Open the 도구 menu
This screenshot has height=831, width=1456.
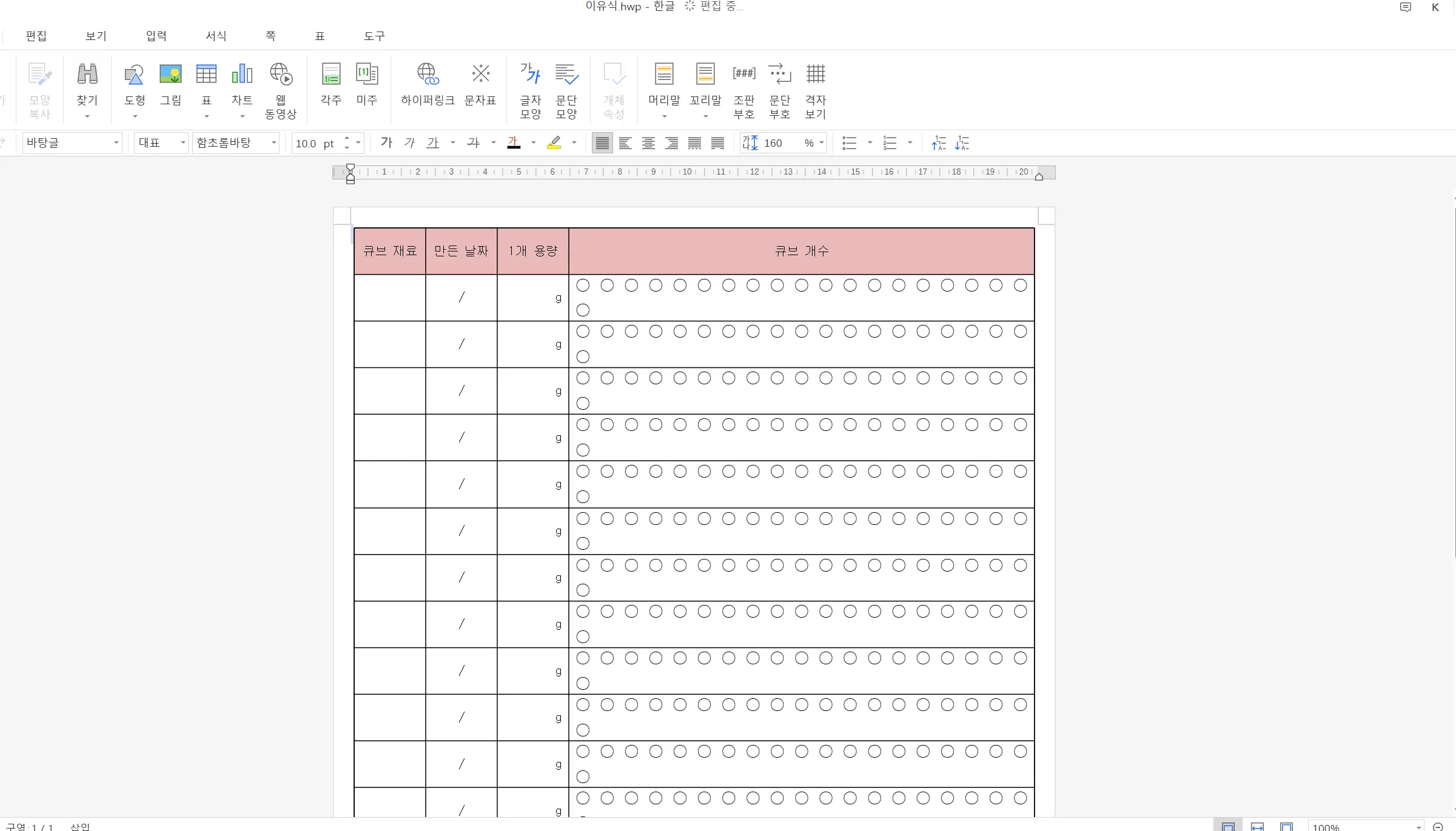(374, 36)
